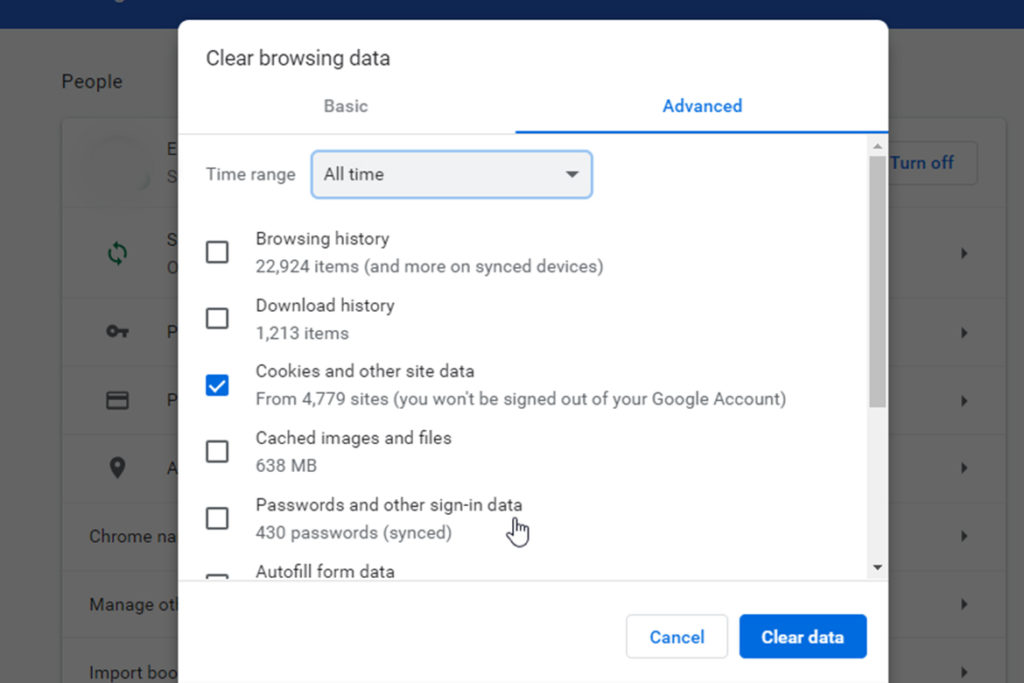
Task: Click the Passwords and other sign-in data label
Action: (x=389, y=505)
